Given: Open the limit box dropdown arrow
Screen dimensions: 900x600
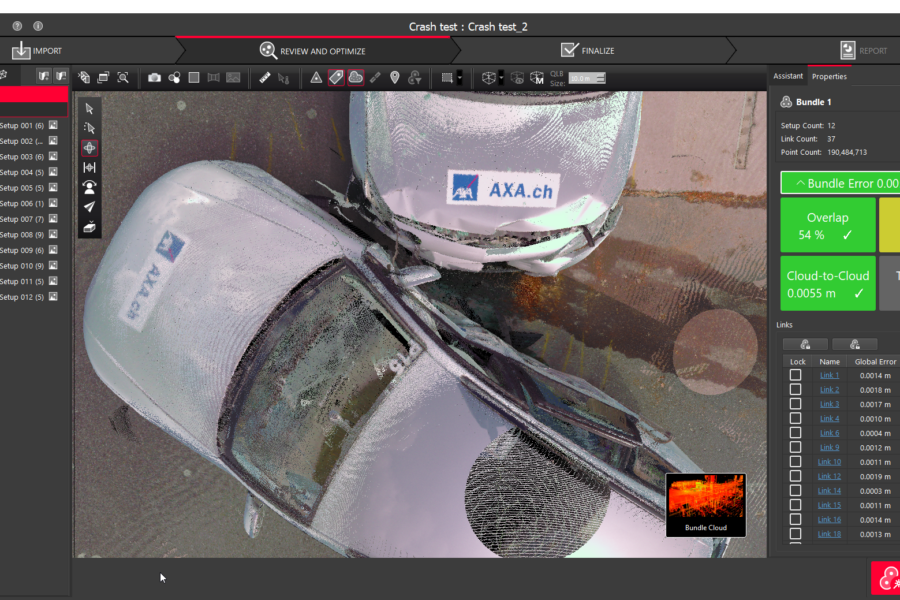Looking at the screenshot, I should coord(501,78).
